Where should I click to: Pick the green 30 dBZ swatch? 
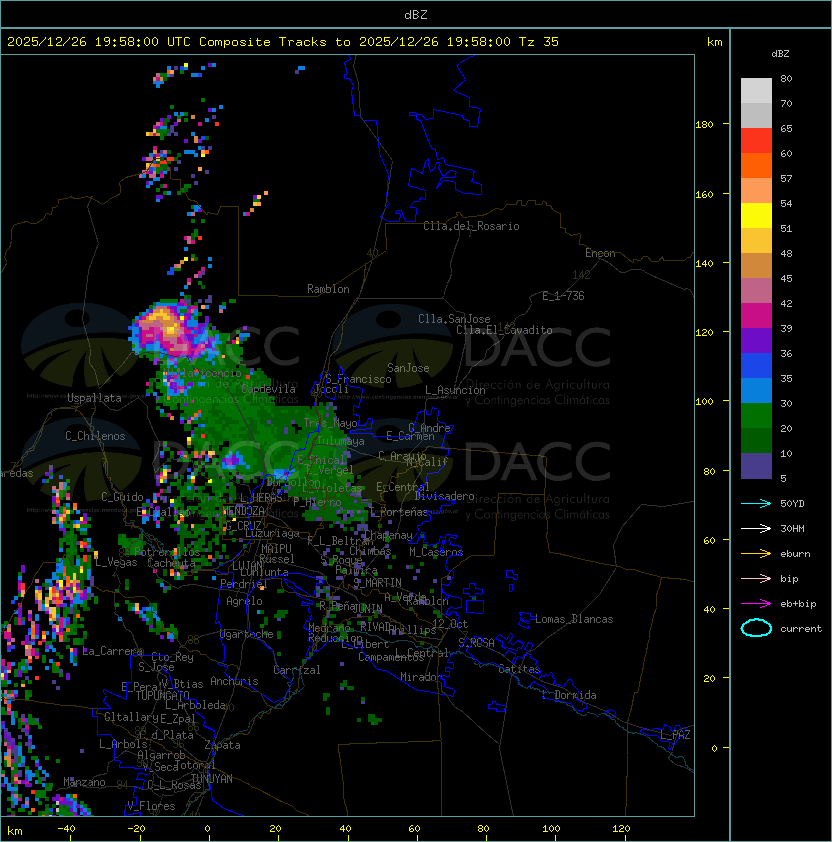click(756, 416)
